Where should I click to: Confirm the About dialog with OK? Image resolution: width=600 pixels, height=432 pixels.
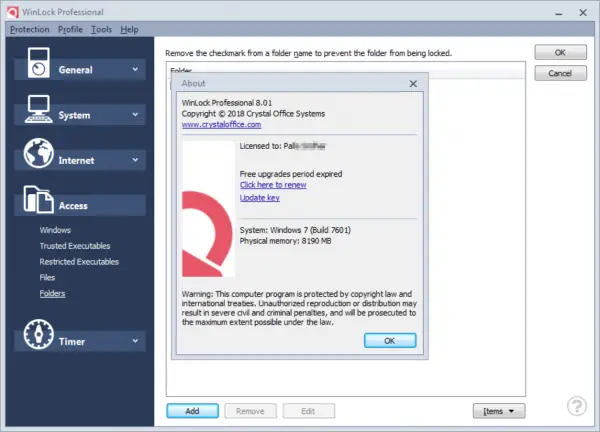pos(390,341)
